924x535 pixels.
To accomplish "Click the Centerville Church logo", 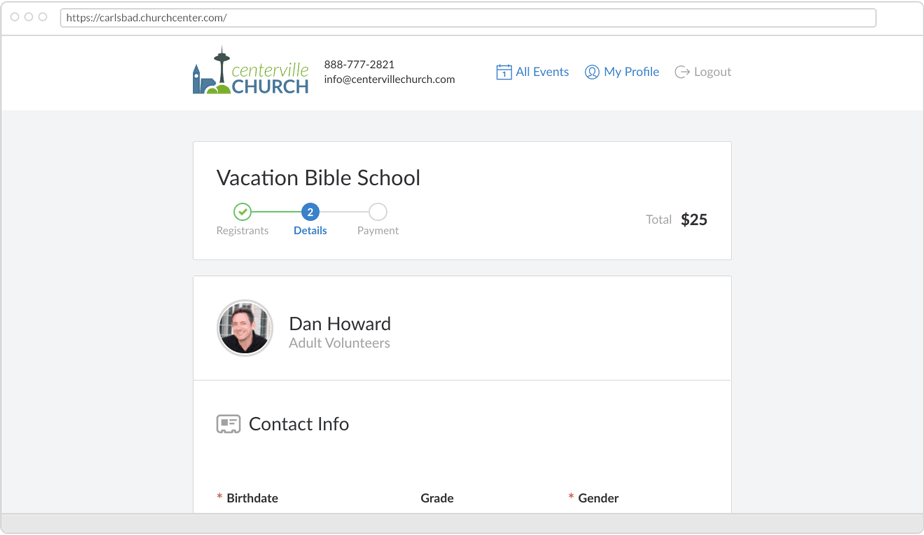I will click(x=250, y=72).
